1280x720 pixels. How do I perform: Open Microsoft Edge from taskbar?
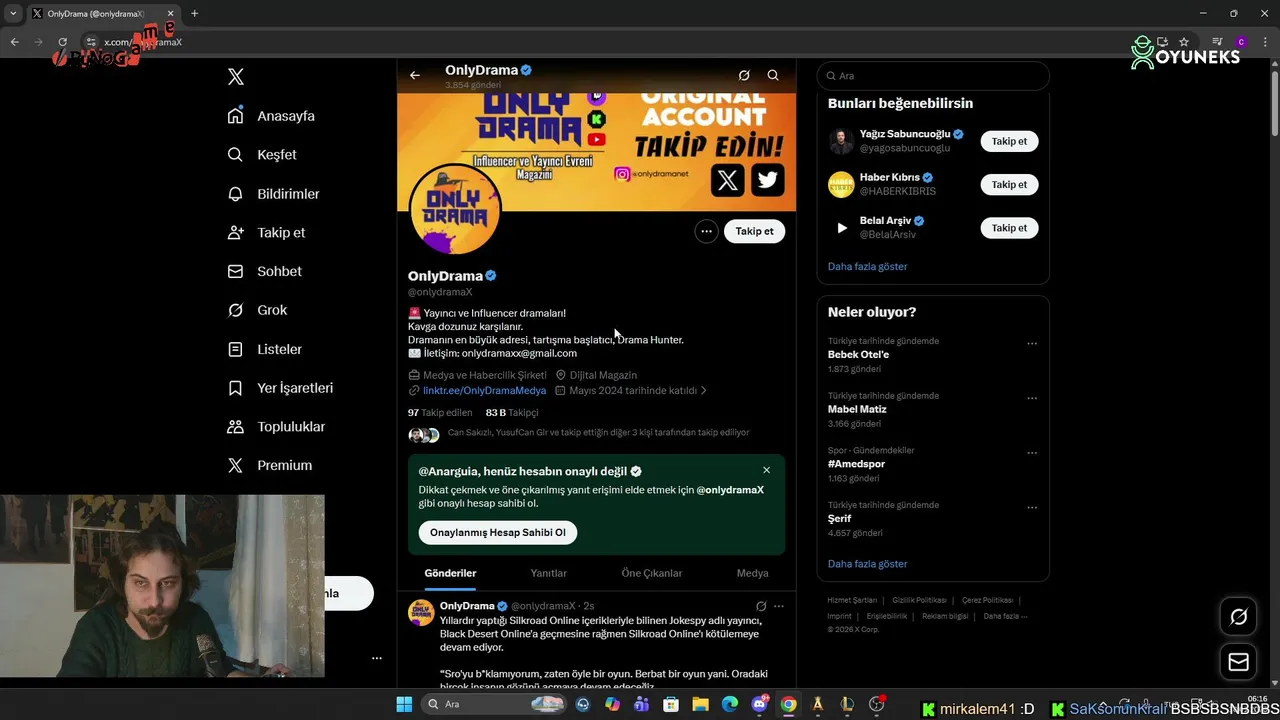coord(730,704)
